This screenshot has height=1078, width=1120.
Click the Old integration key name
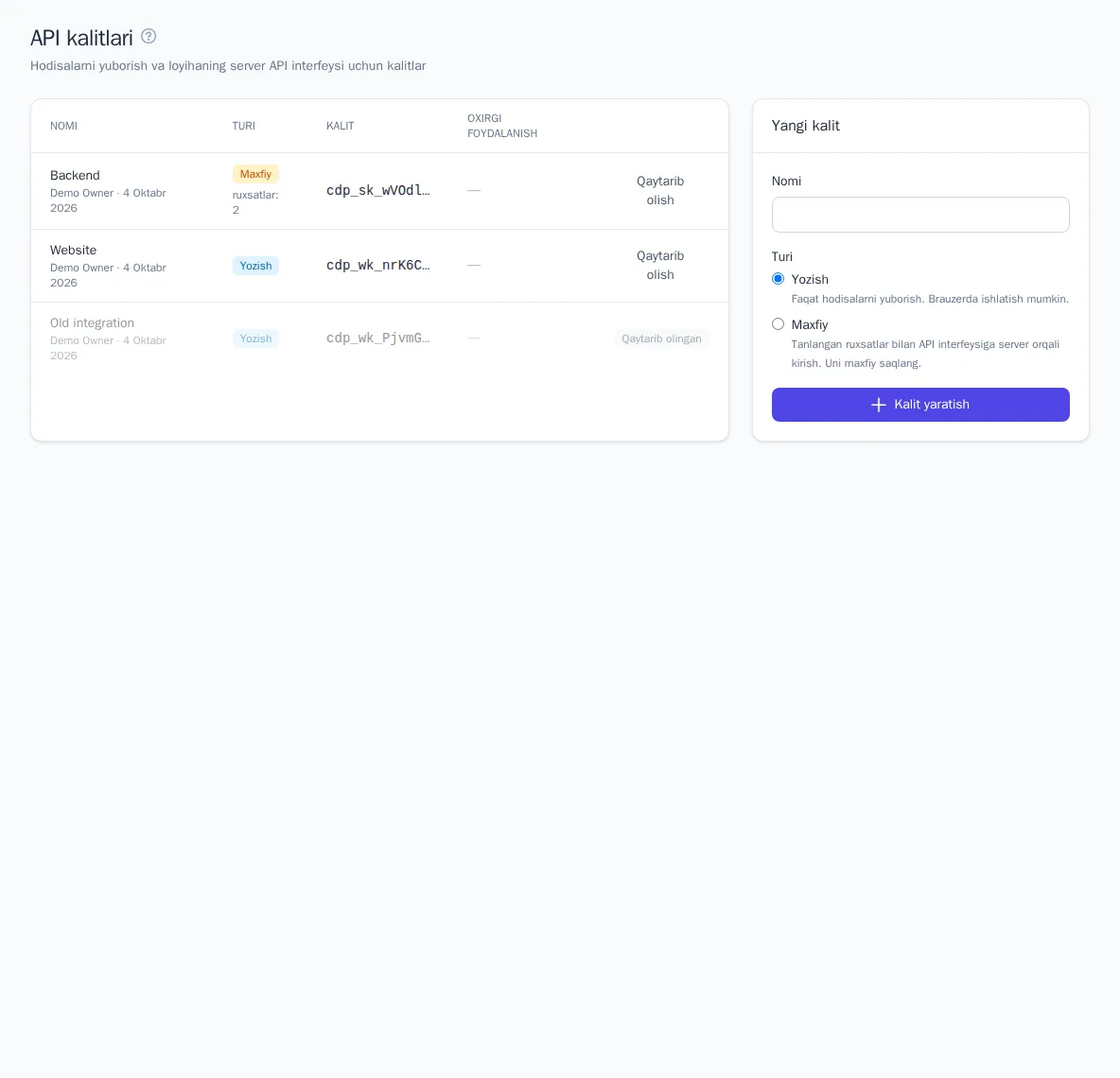click(x=92, y=322)
